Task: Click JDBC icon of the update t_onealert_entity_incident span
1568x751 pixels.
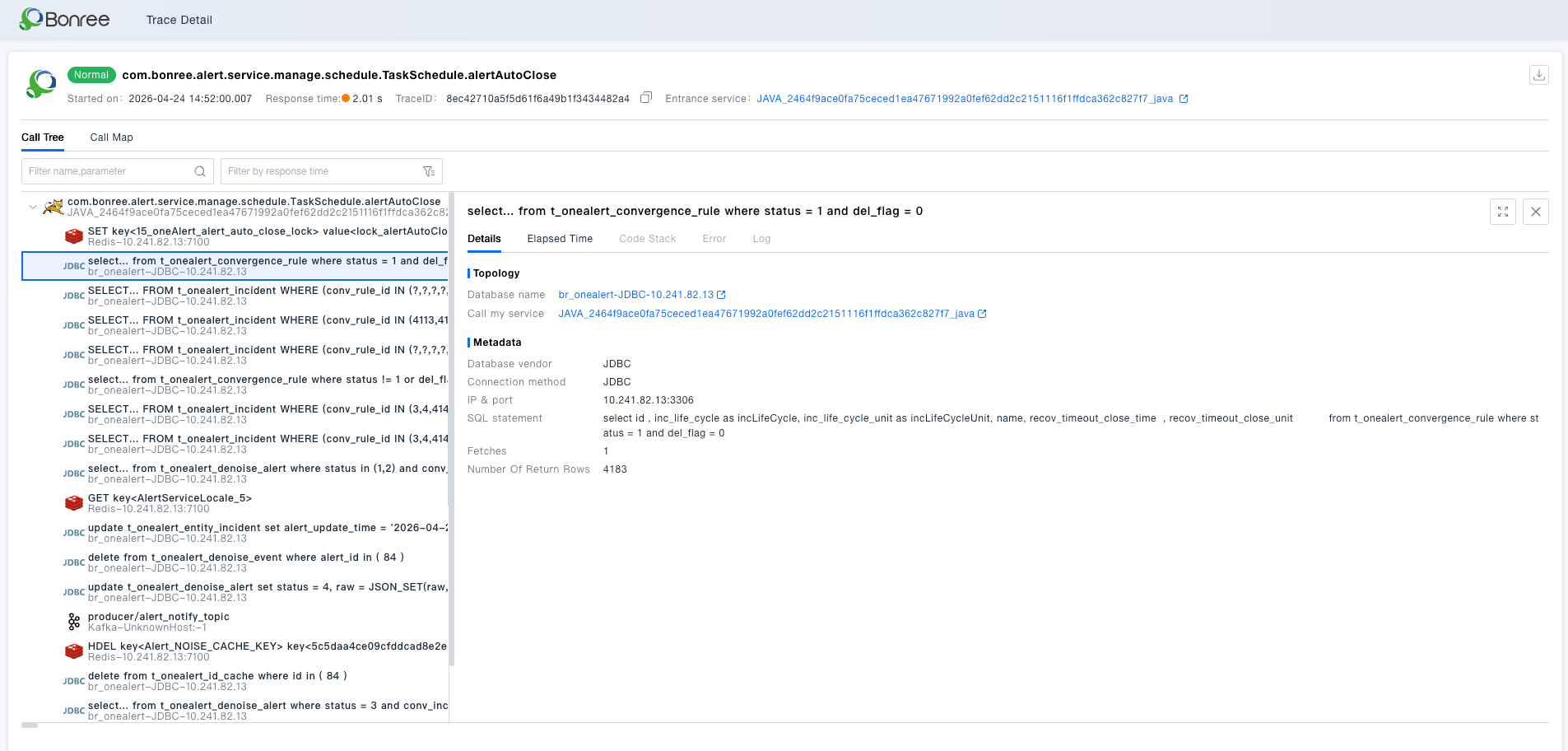Action: [x=74, y=533]
